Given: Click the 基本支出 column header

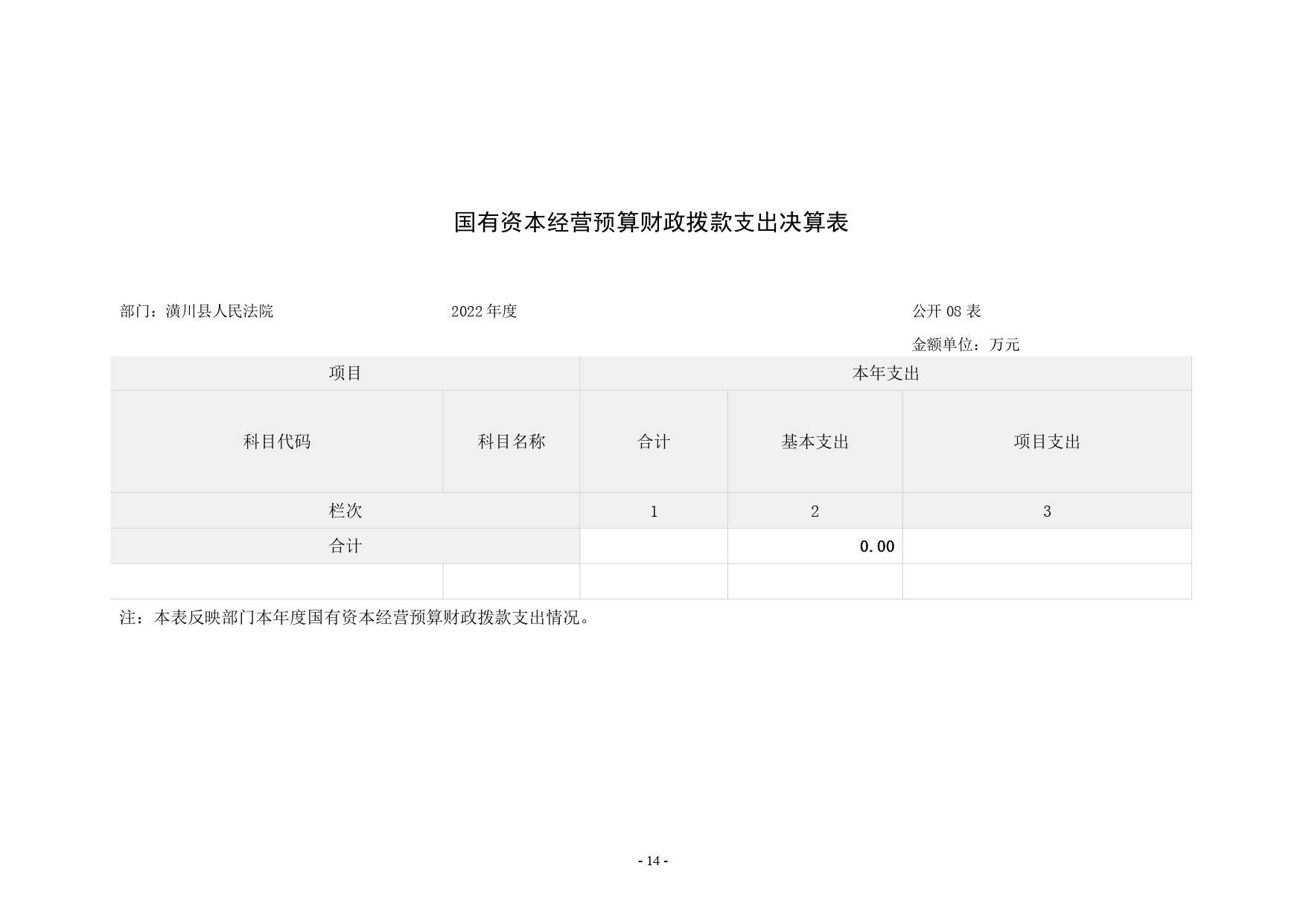Looking at the screenshot, I should pyautogui.click(x=815, y=442).
